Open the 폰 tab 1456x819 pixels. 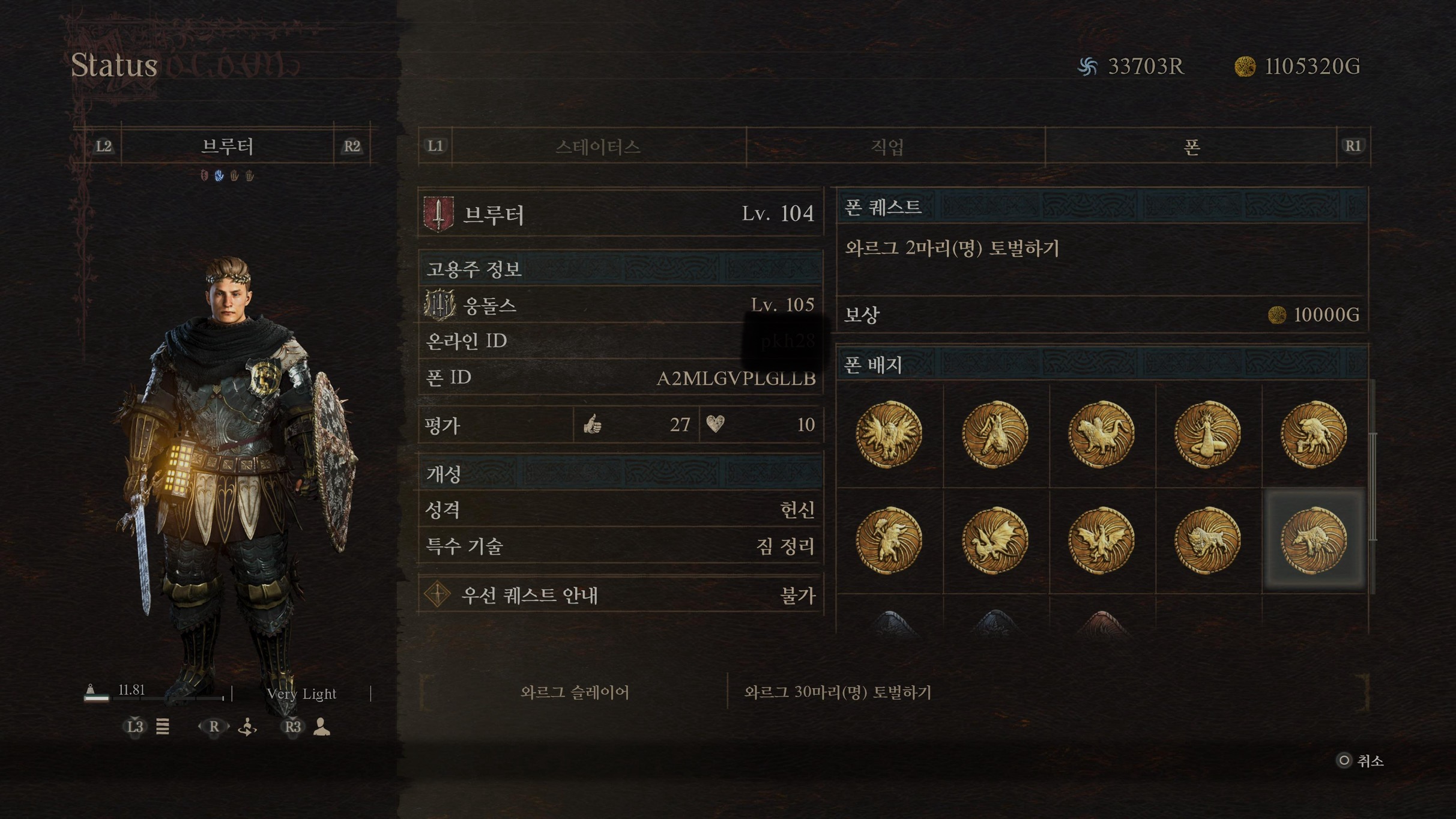1192,147
